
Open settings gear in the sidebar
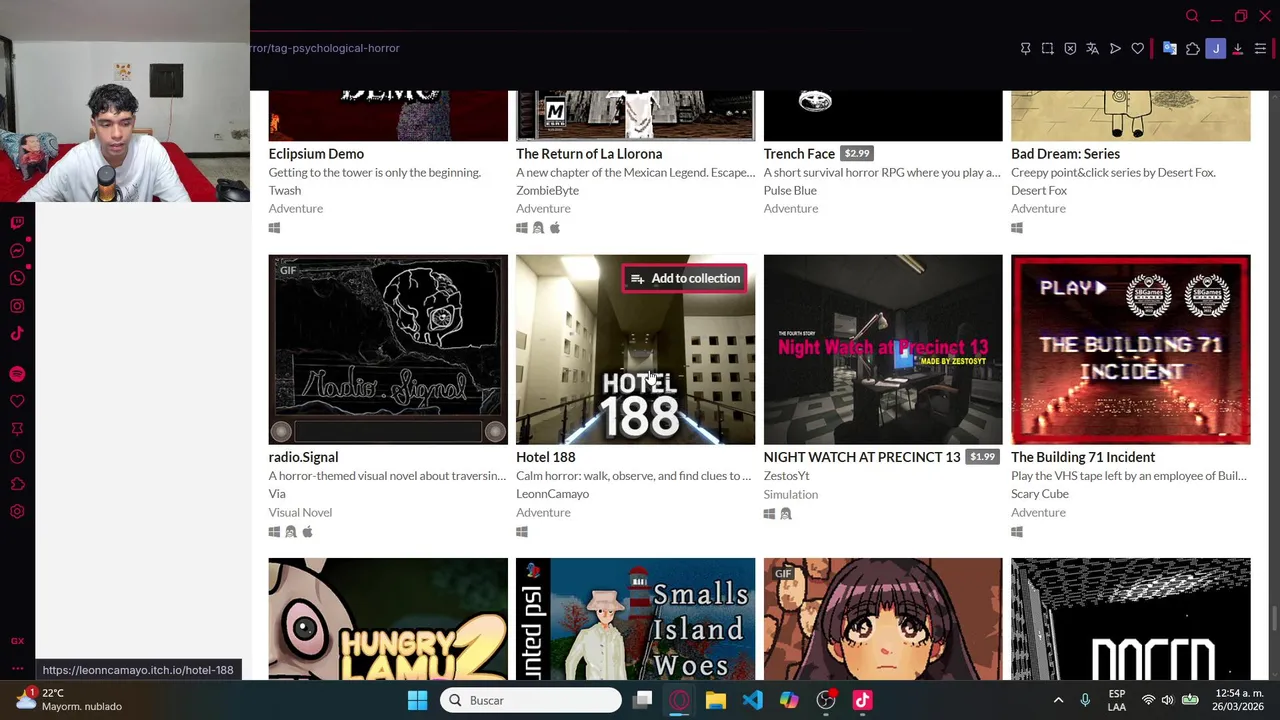(x=17, y=511)
